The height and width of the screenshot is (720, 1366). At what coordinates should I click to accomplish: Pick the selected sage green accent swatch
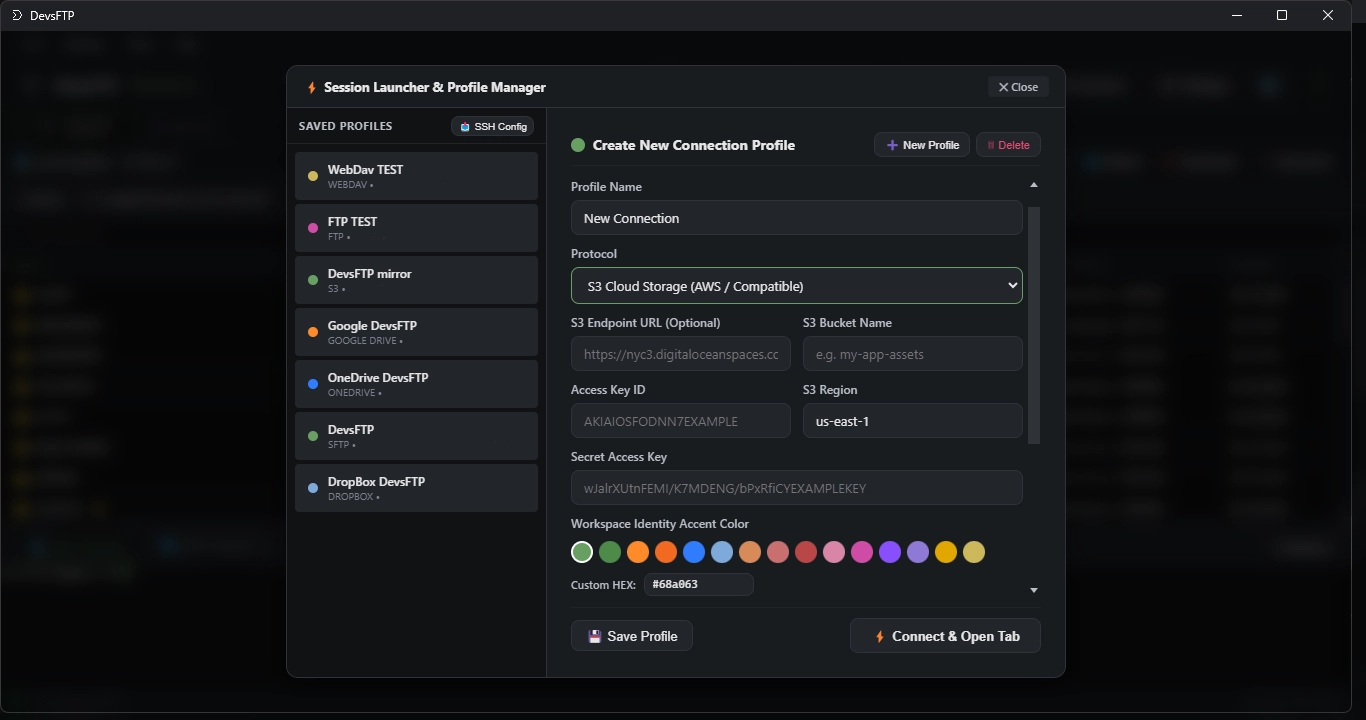pyautogui.click(x=582, y=552)
